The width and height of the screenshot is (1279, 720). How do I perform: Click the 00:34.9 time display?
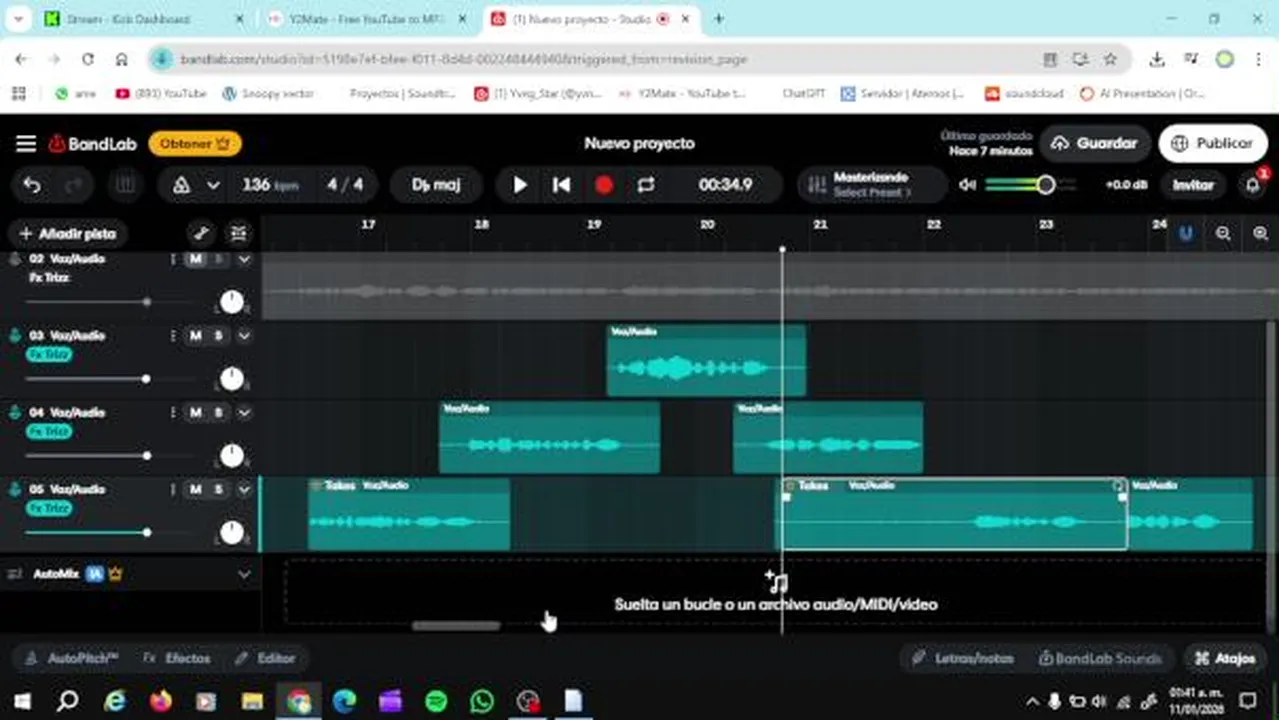725,185
